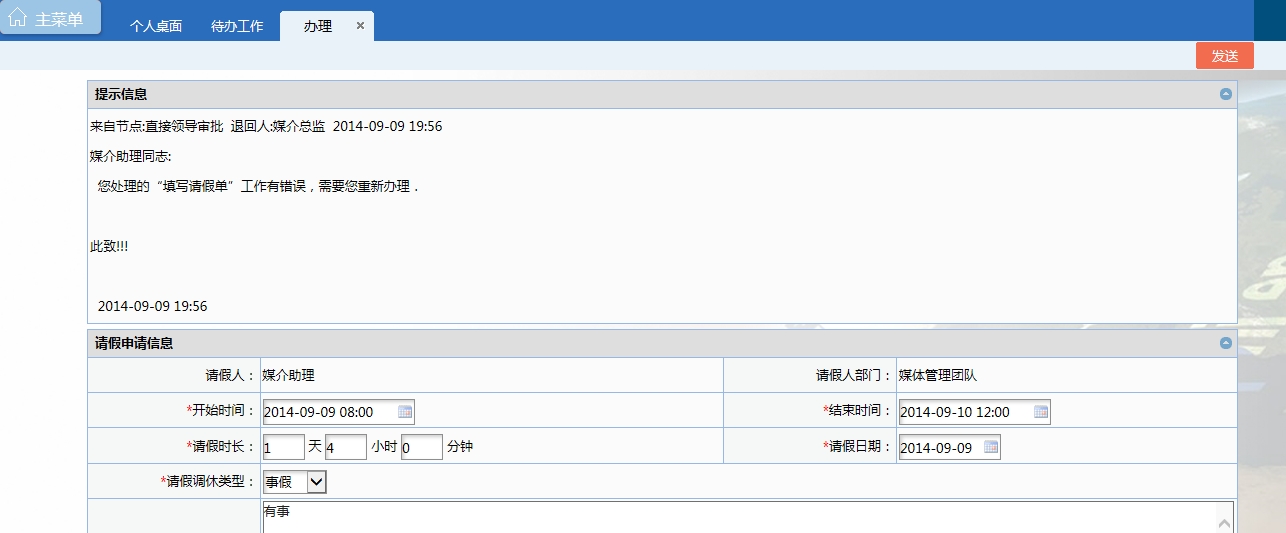This screenshot has width=1286, height=533.
Task: Click the 请假人部门 label
Action: point(854,375)
